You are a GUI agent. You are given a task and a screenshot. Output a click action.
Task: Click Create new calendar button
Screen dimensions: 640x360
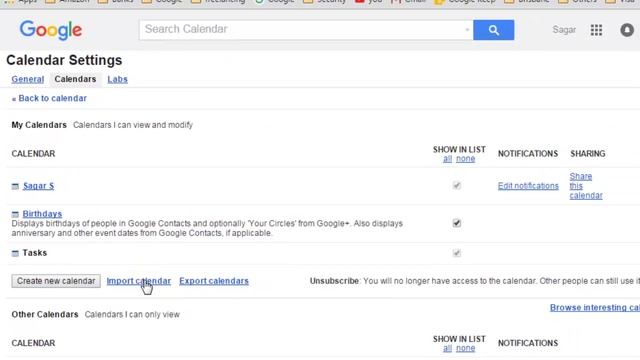56,281
